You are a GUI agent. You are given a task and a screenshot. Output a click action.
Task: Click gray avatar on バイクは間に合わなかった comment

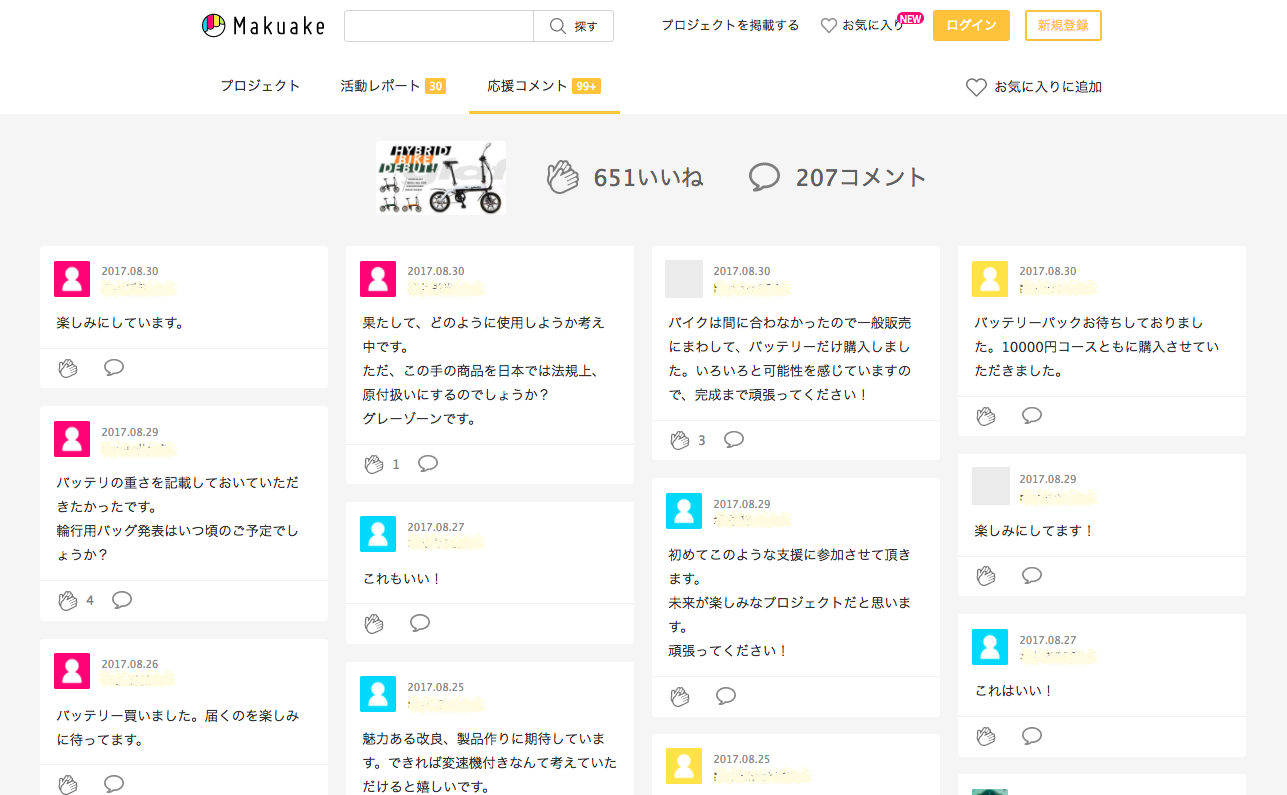684,279
